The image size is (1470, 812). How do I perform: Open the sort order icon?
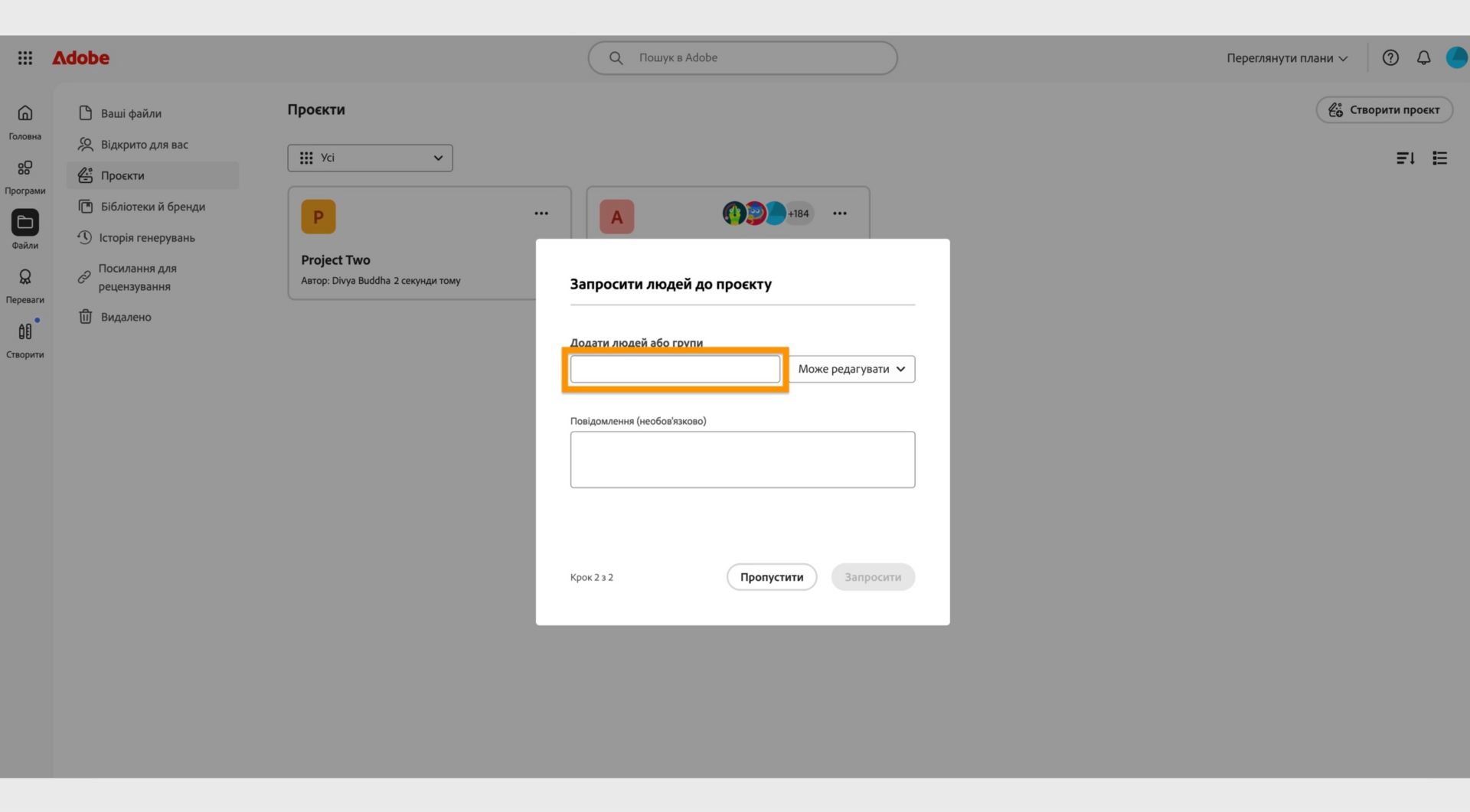click(x=1405, y=158)
